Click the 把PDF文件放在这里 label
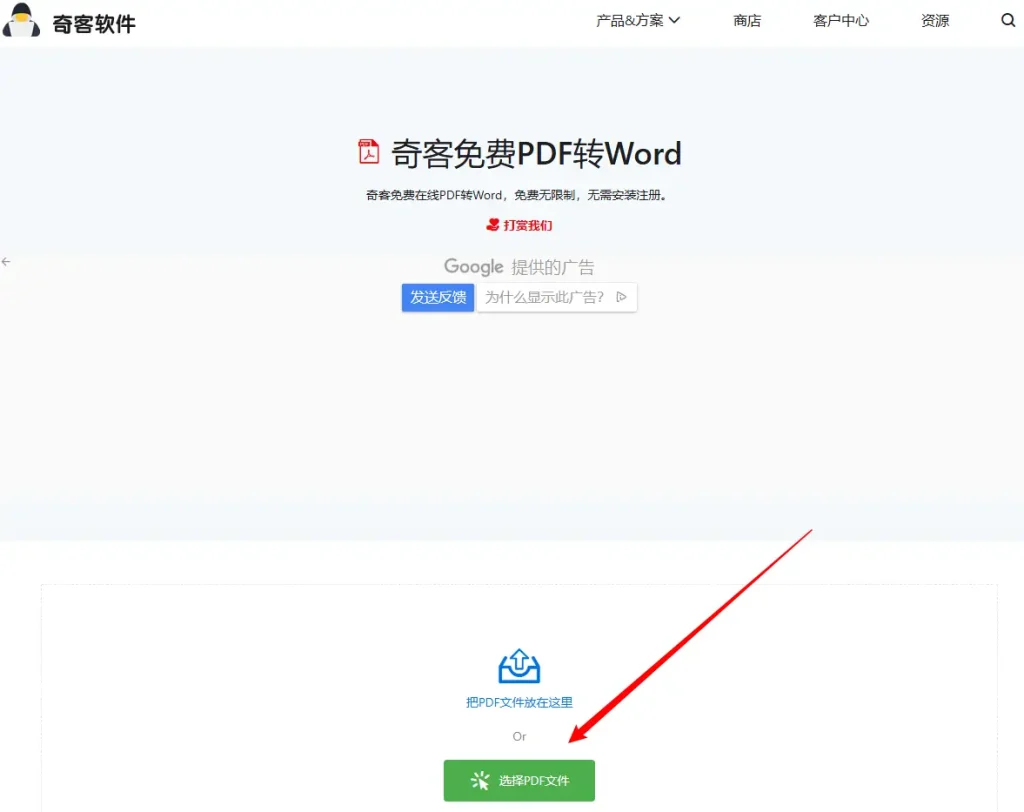This screenshot has width=1024, height=812. (519, 703)
